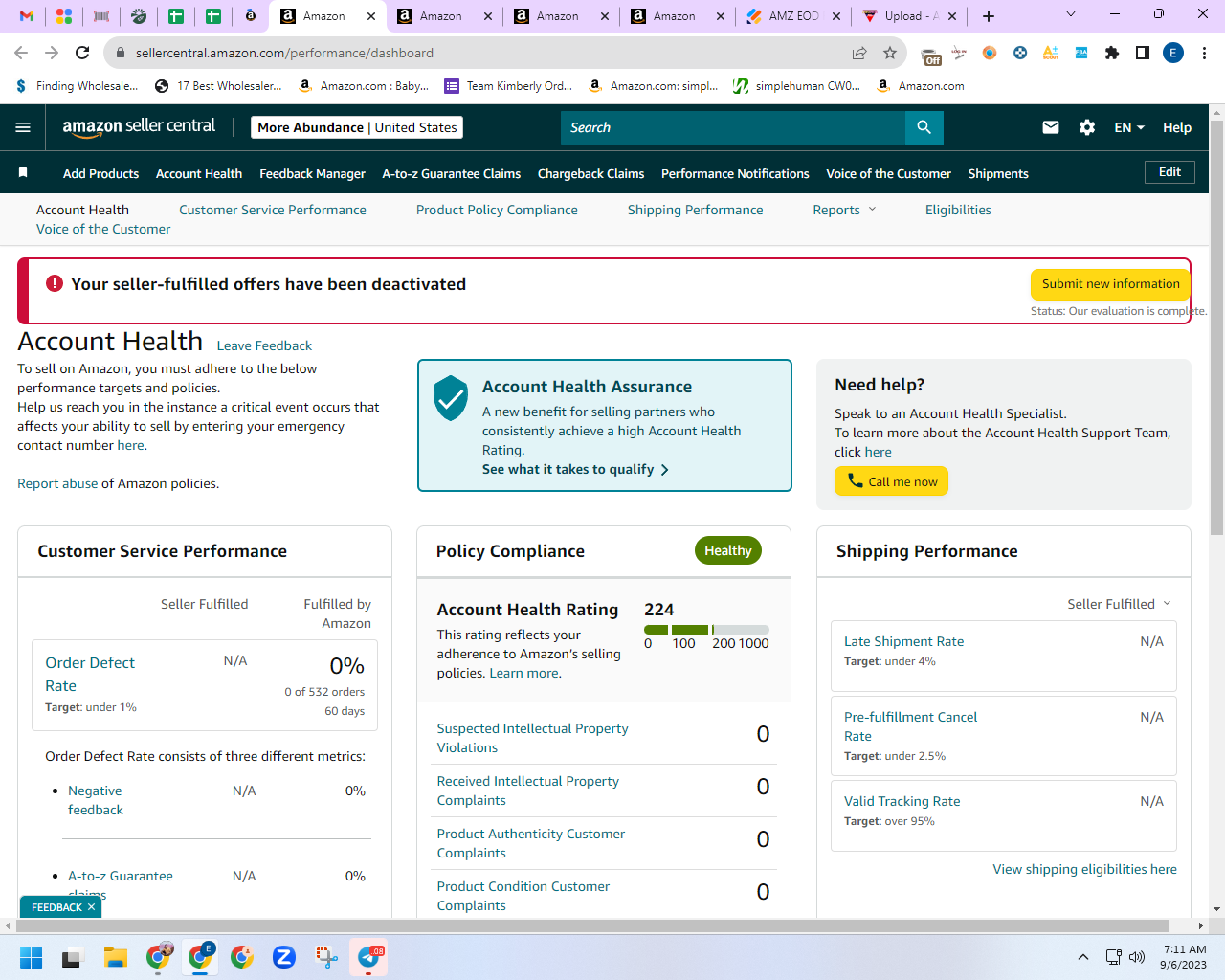1225x980 pixels.
Task: Open the Eligibilities tab
Action: [958, 210]
